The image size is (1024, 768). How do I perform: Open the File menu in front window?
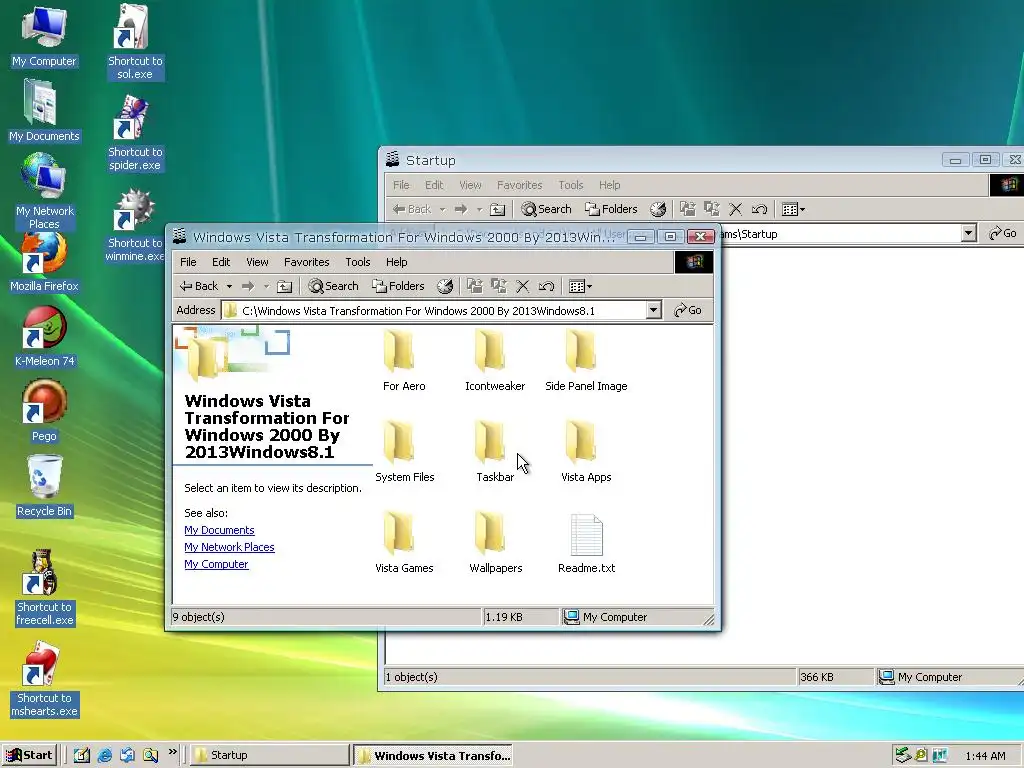click(188, 262)
